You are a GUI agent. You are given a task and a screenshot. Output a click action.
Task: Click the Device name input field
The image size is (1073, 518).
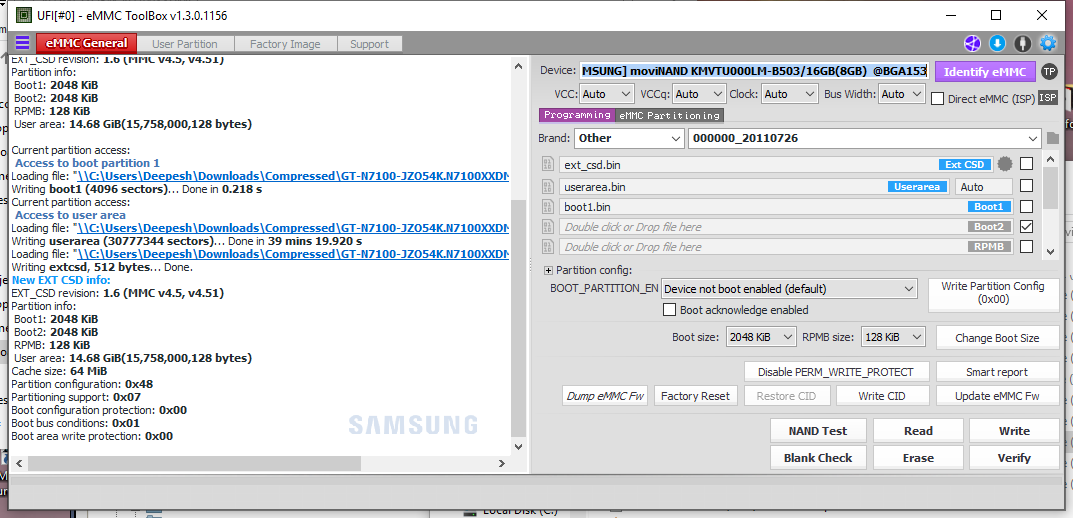755,71
